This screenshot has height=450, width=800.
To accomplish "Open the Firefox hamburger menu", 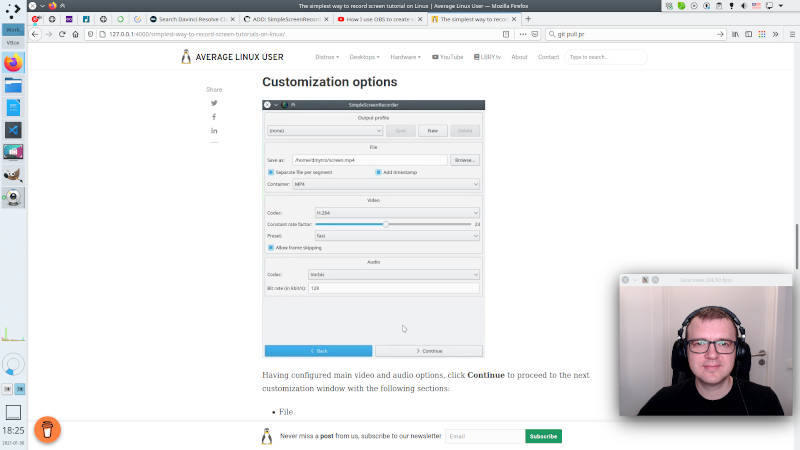I will pos(792,34).
